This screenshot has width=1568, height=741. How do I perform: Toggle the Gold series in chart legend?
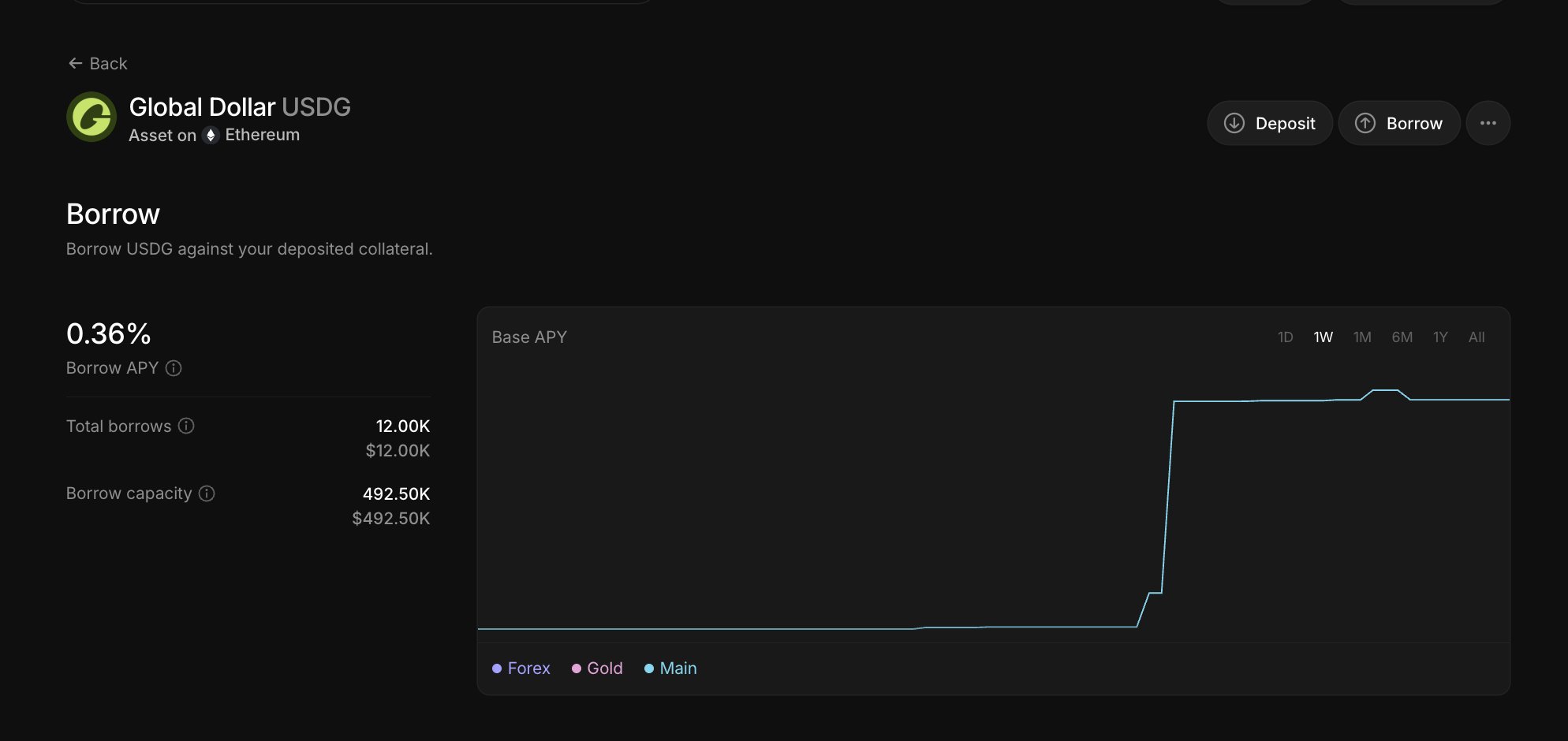click(598, 668)
